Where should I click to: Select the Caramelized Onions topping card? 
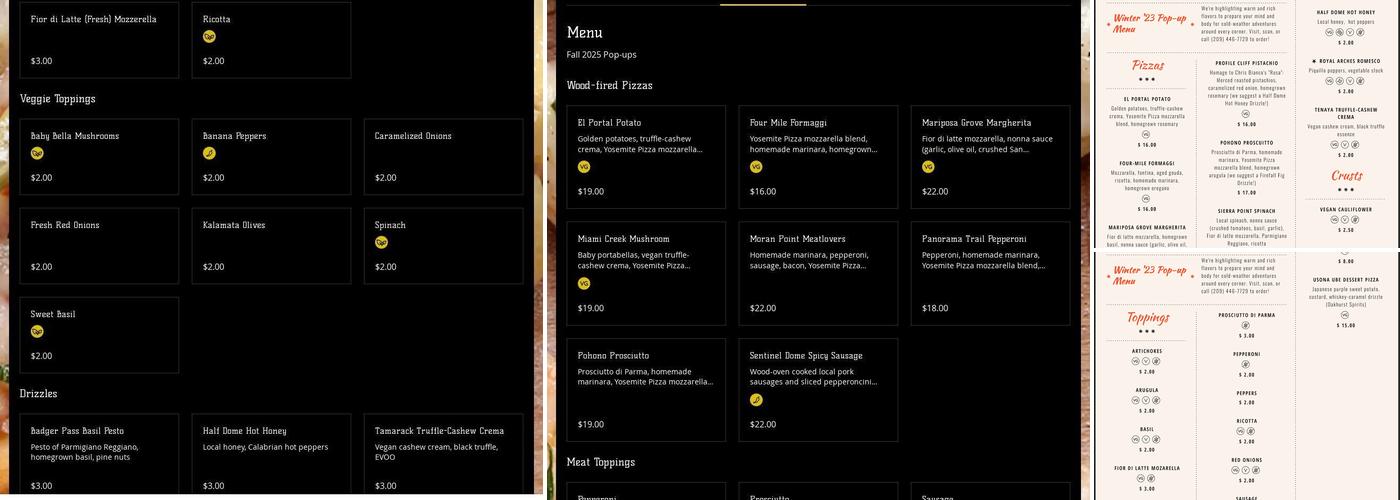click(444, 157)
